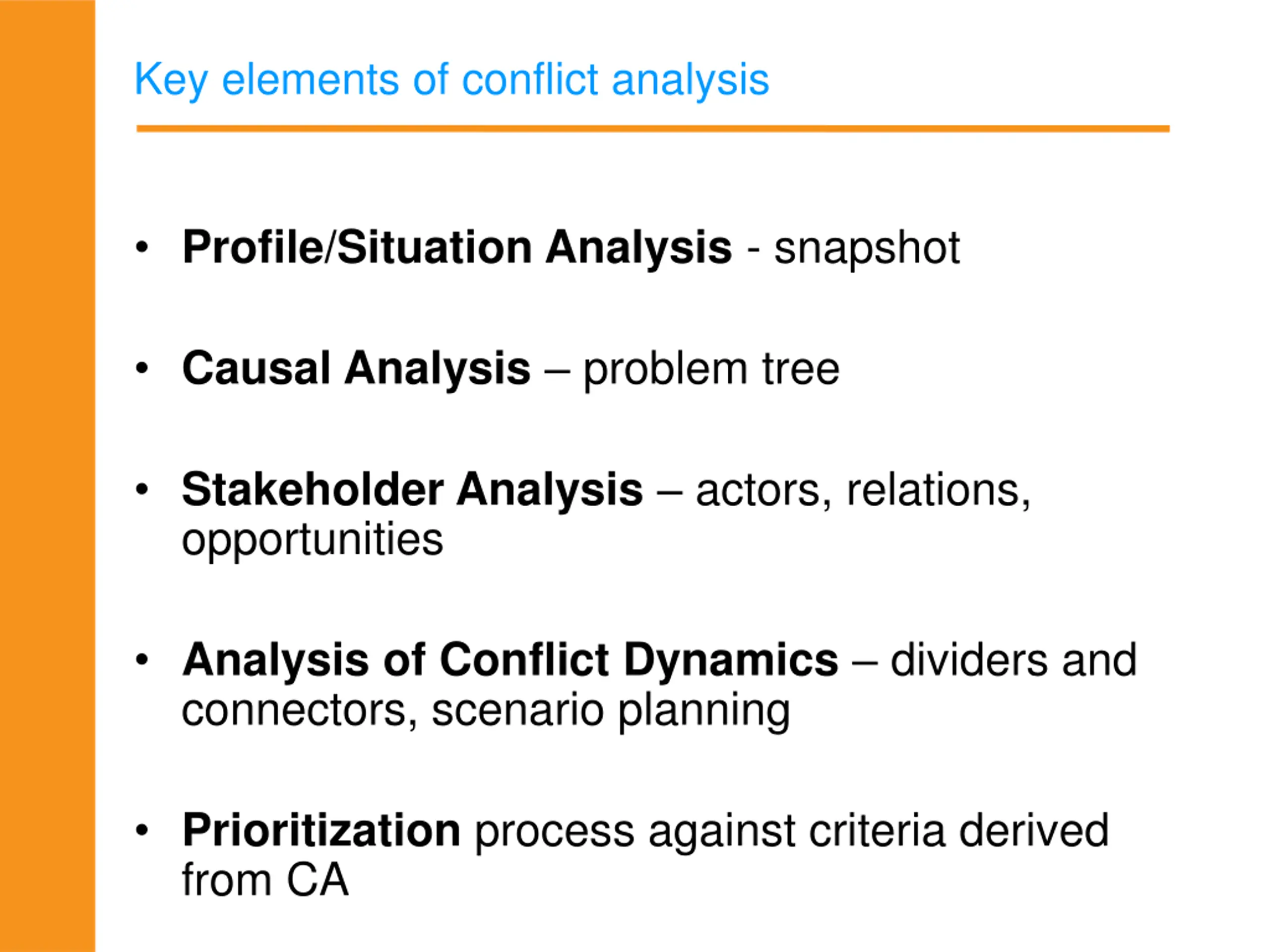Select the bold 'Stakeholder Analysis' heading
Viewport: 1270px width, 952px height.
412,490
